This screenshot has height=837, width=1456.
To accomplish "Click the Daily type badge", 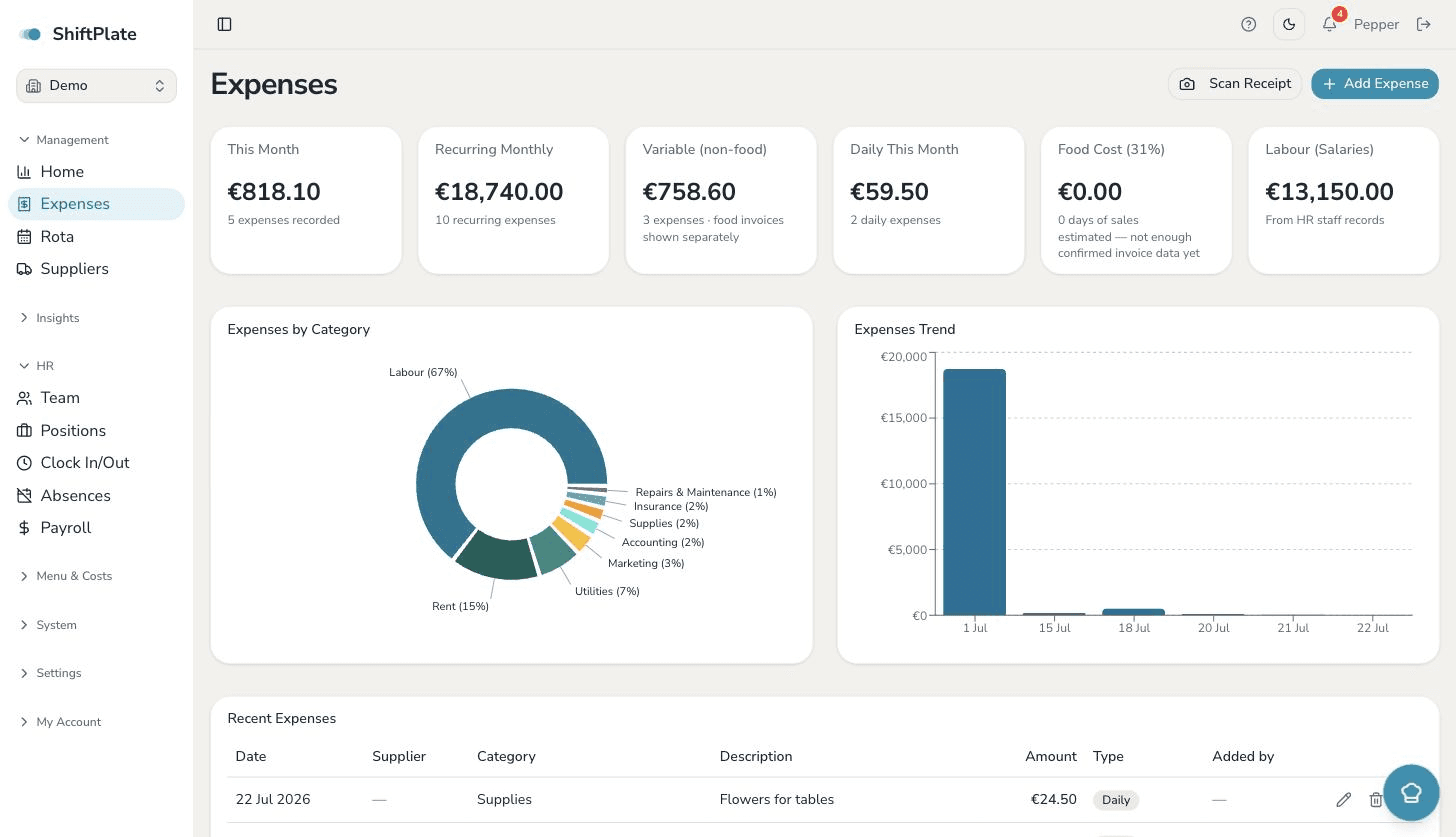I will (x=1116, y=800).
